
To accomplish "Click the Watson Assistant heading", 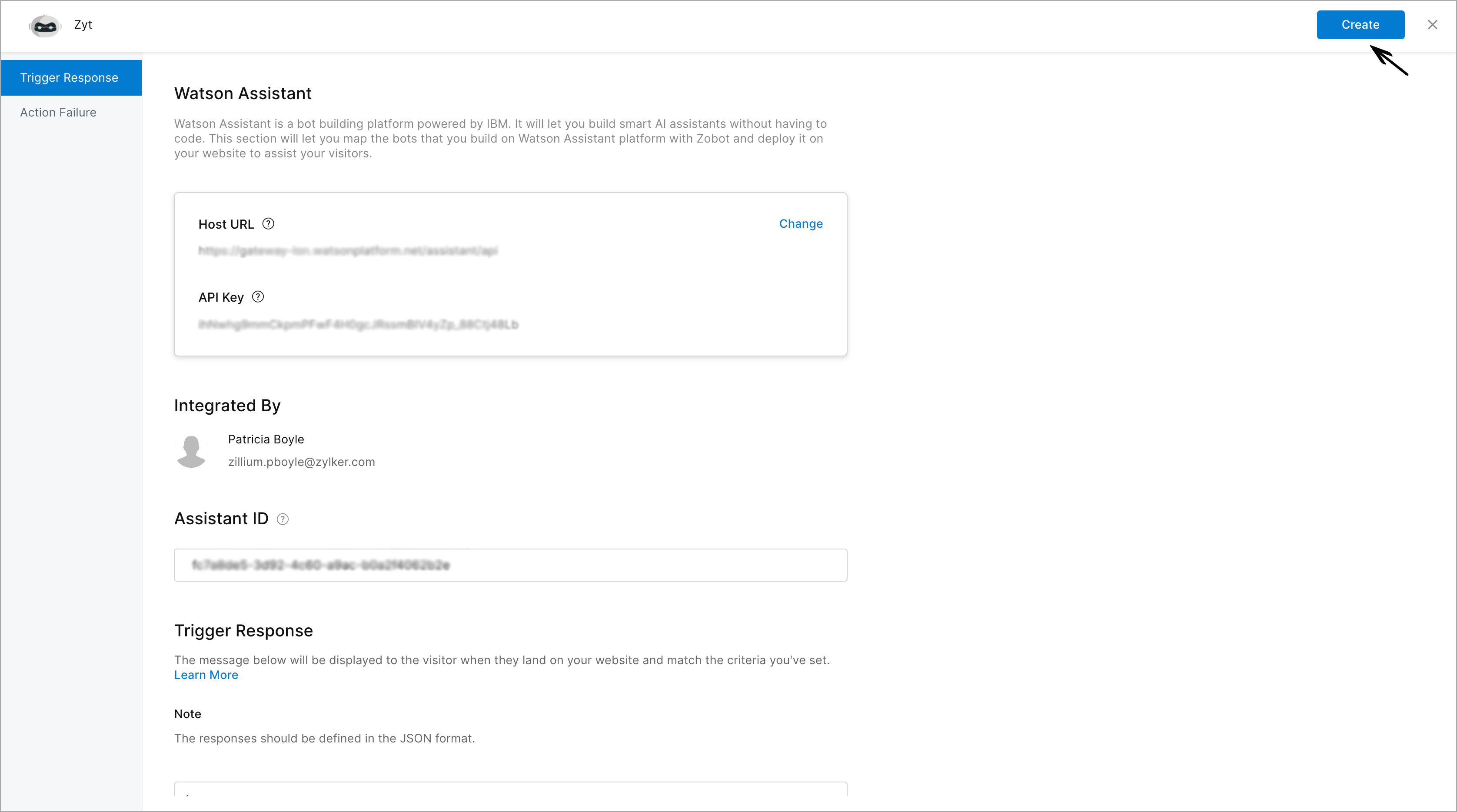I will click(243, 93).
